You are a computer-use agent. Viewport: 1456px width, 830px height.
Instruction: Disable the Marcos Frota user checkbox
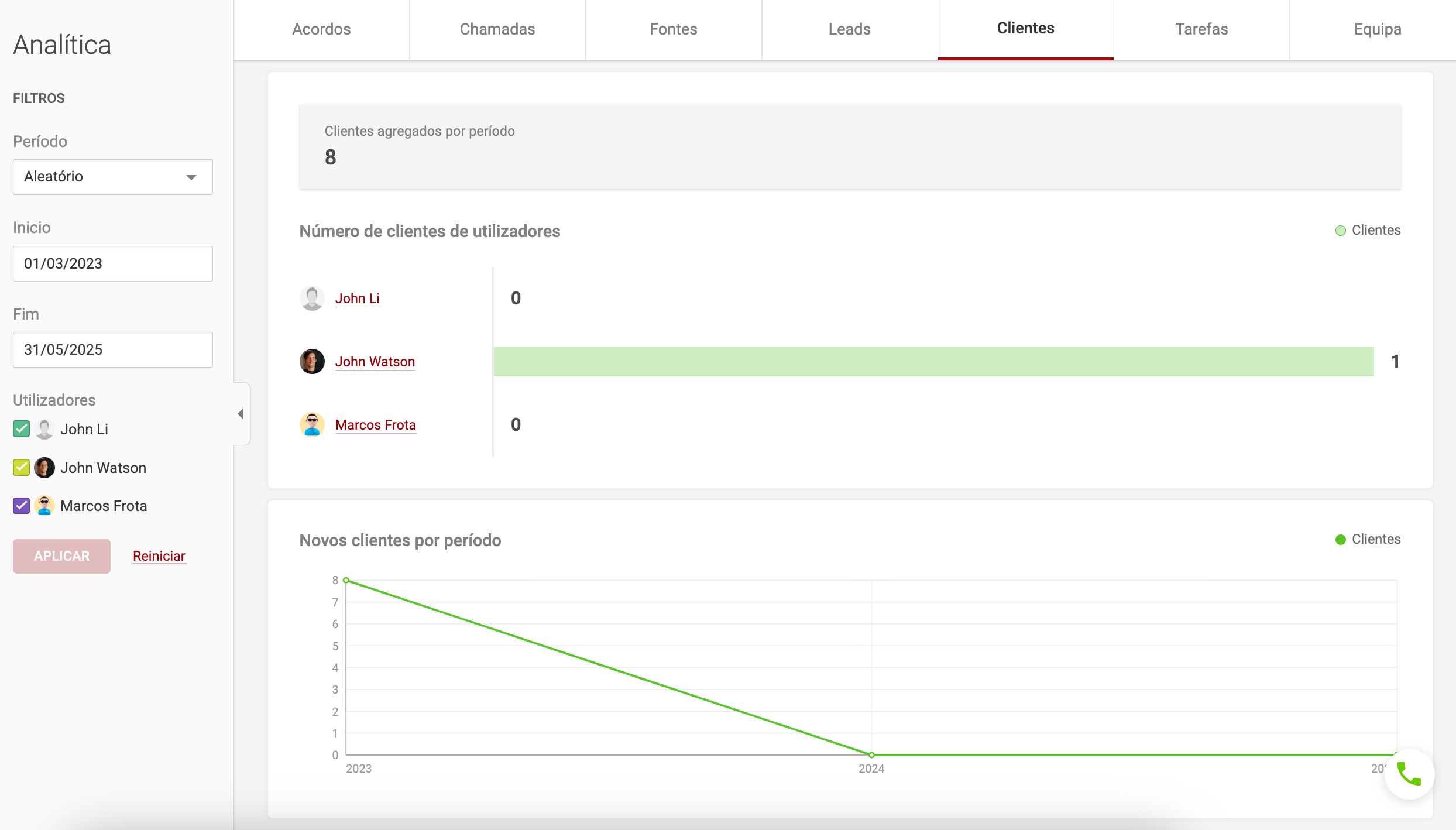click(21, 506)
